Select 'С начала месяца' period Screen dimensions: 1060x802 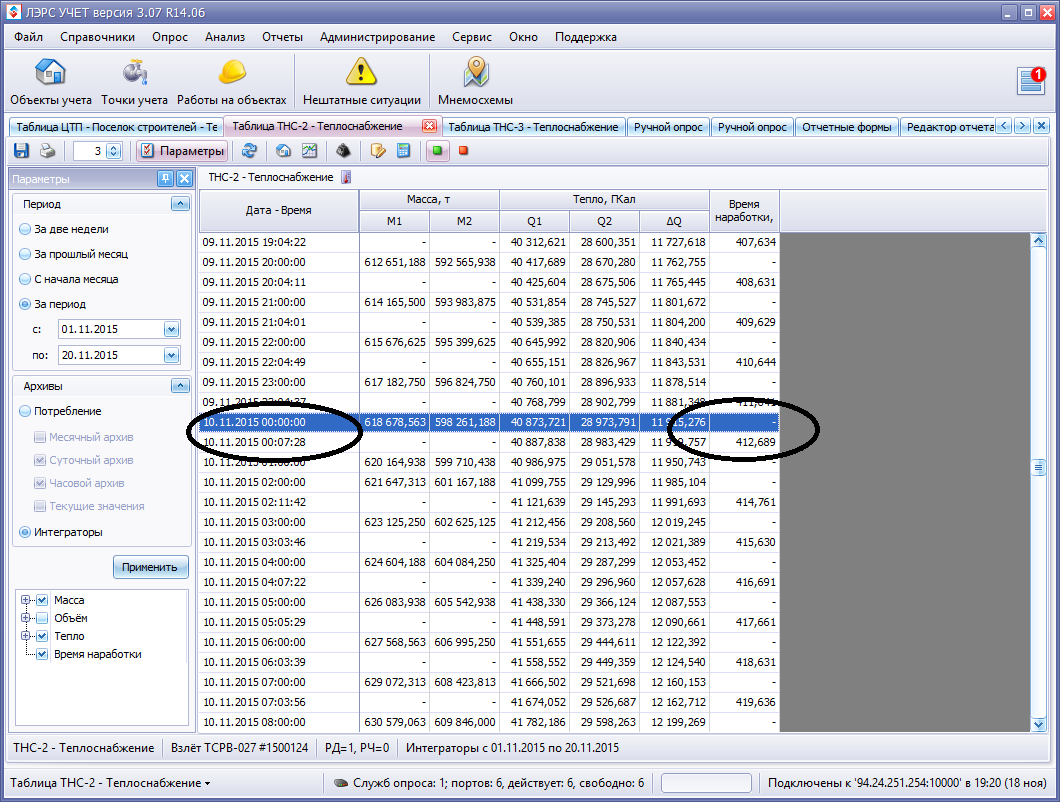[x=69, y=279]
